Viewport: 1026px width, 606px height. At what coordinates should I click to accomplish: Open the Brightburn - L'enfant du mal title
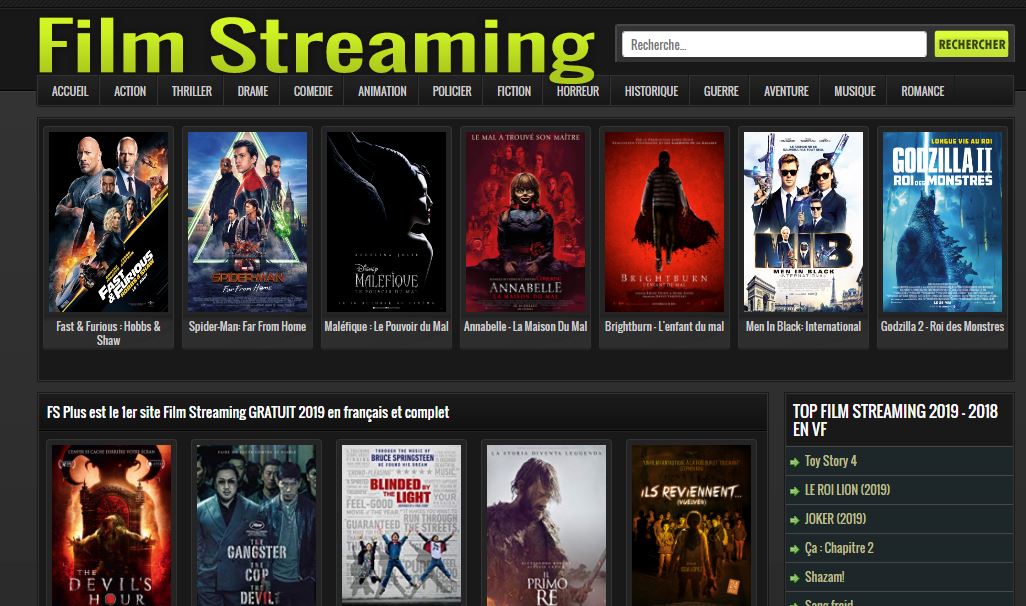664,326
